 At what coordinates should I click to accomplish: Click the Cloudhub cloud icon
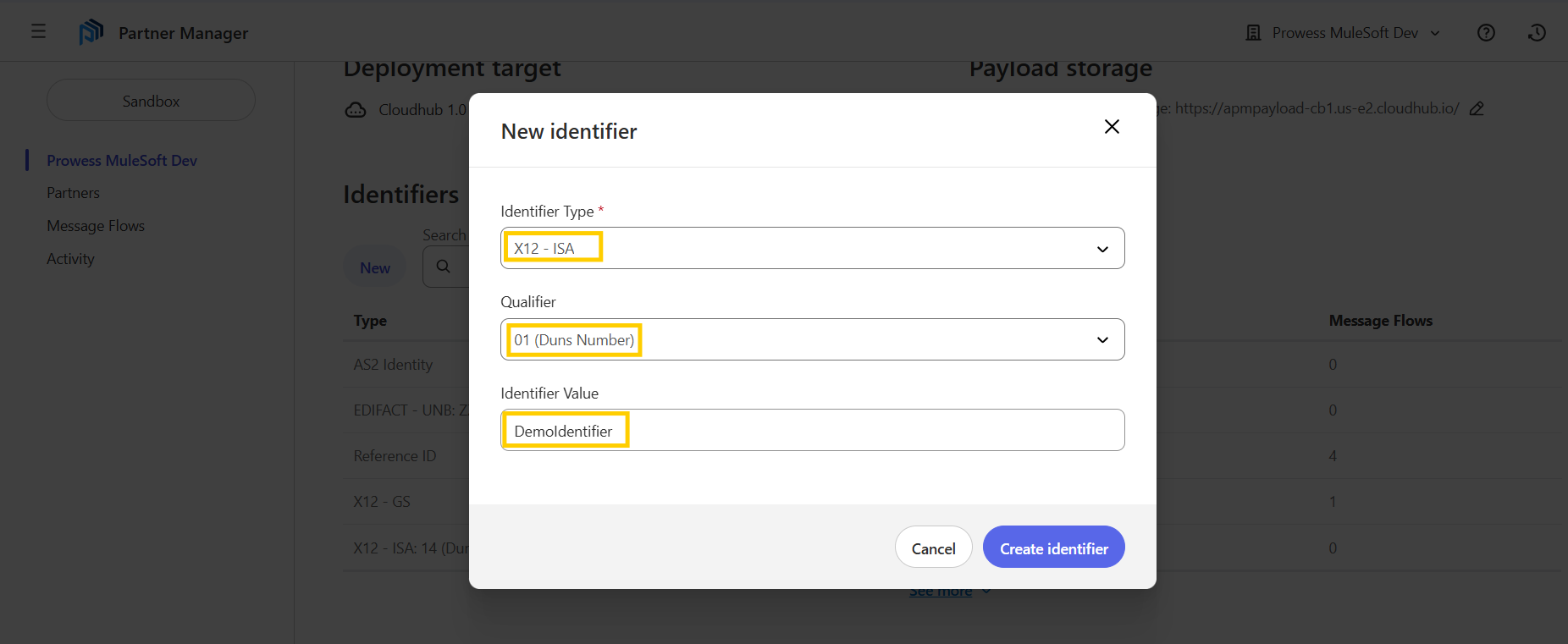(x=356, y=110)
